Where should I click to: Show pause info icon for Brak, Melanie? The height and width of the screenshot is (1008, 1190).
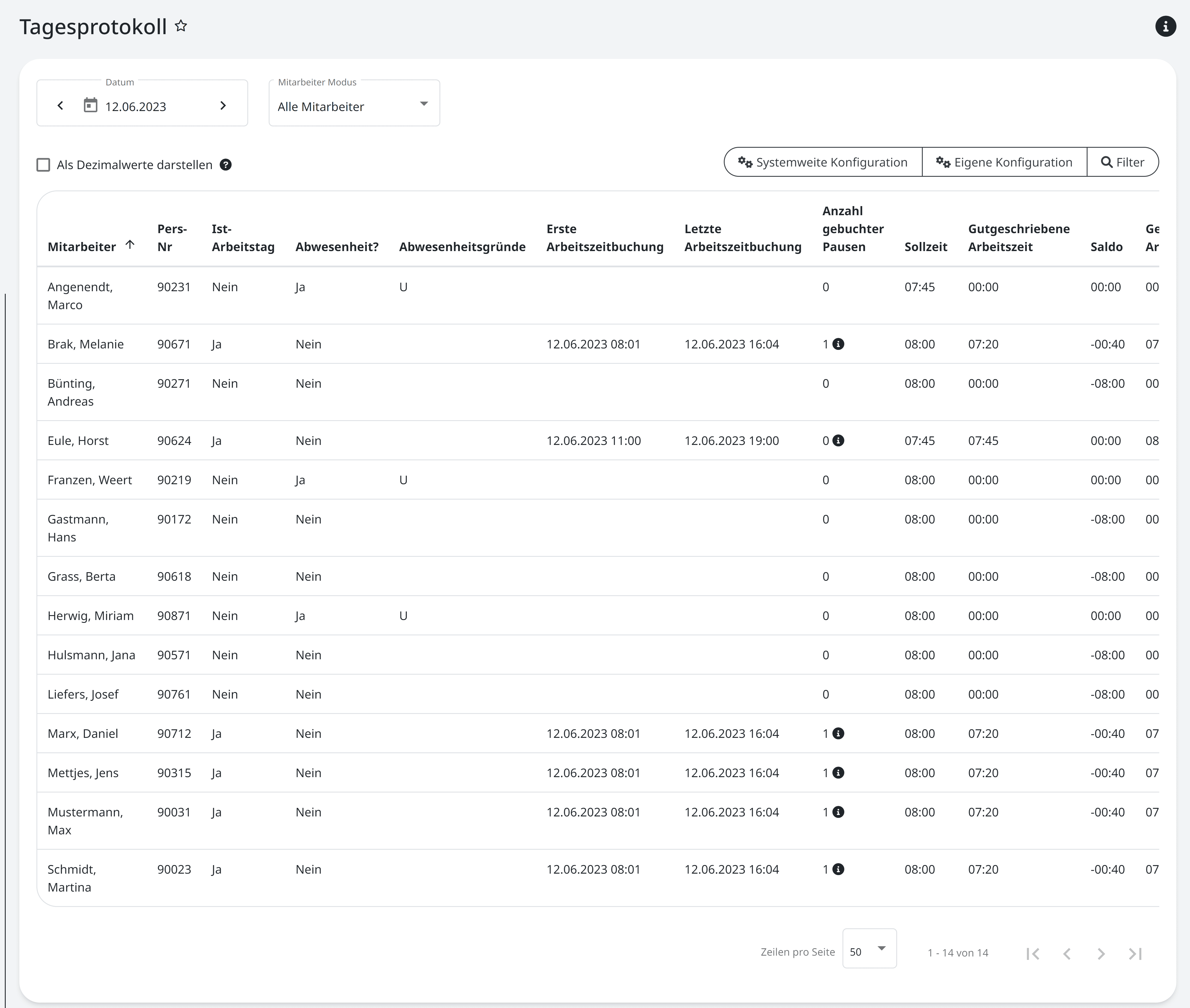click(x=838, y=344)
